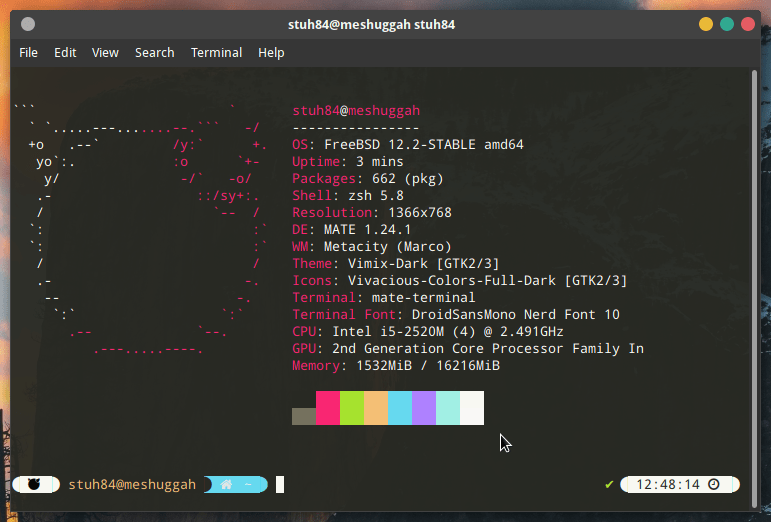771x522 pixels.
Task: Open the Search menu
Action: [x=154, y=53]
